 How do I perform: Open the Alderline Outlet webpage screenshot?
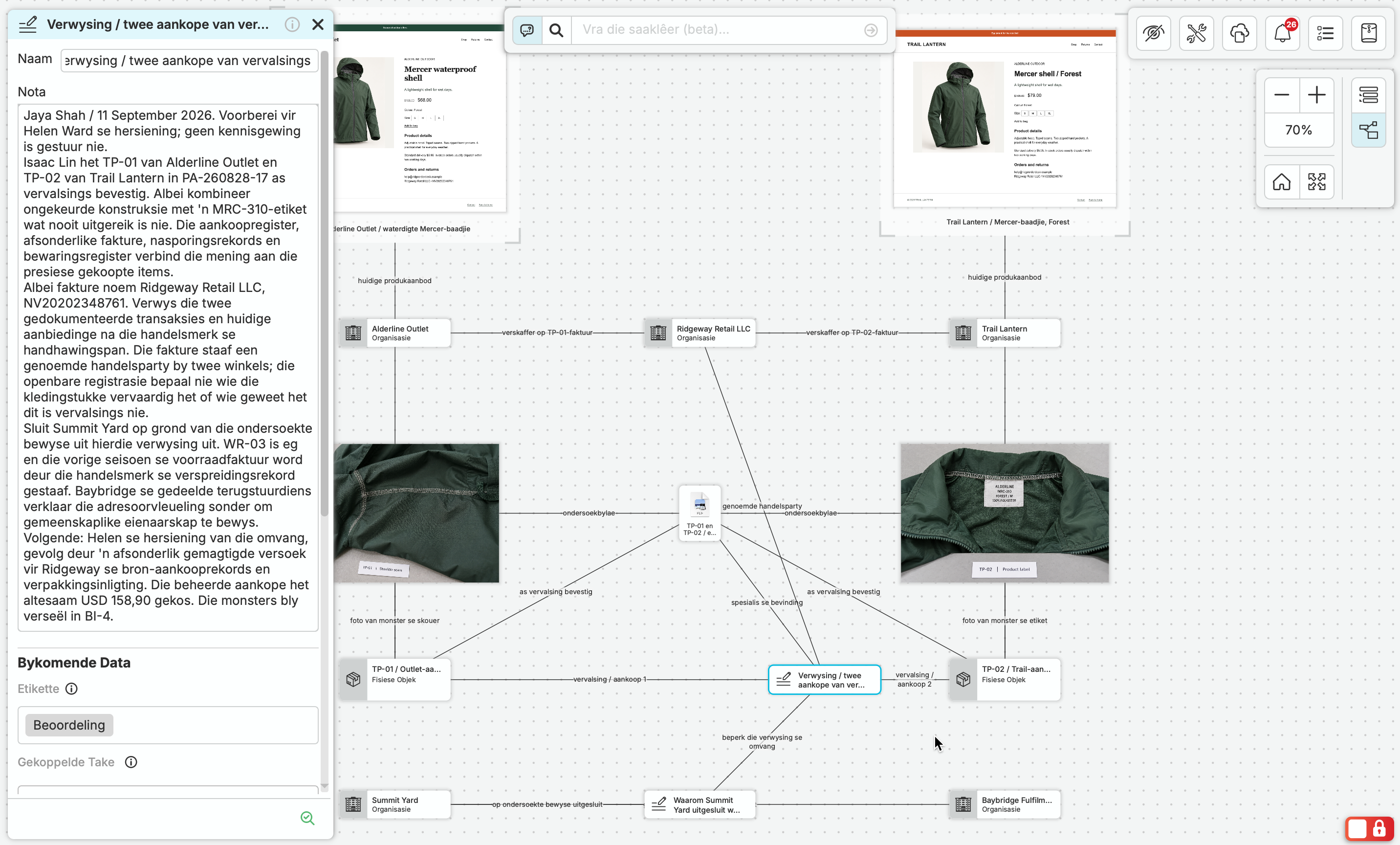click(x=420, y=118)
